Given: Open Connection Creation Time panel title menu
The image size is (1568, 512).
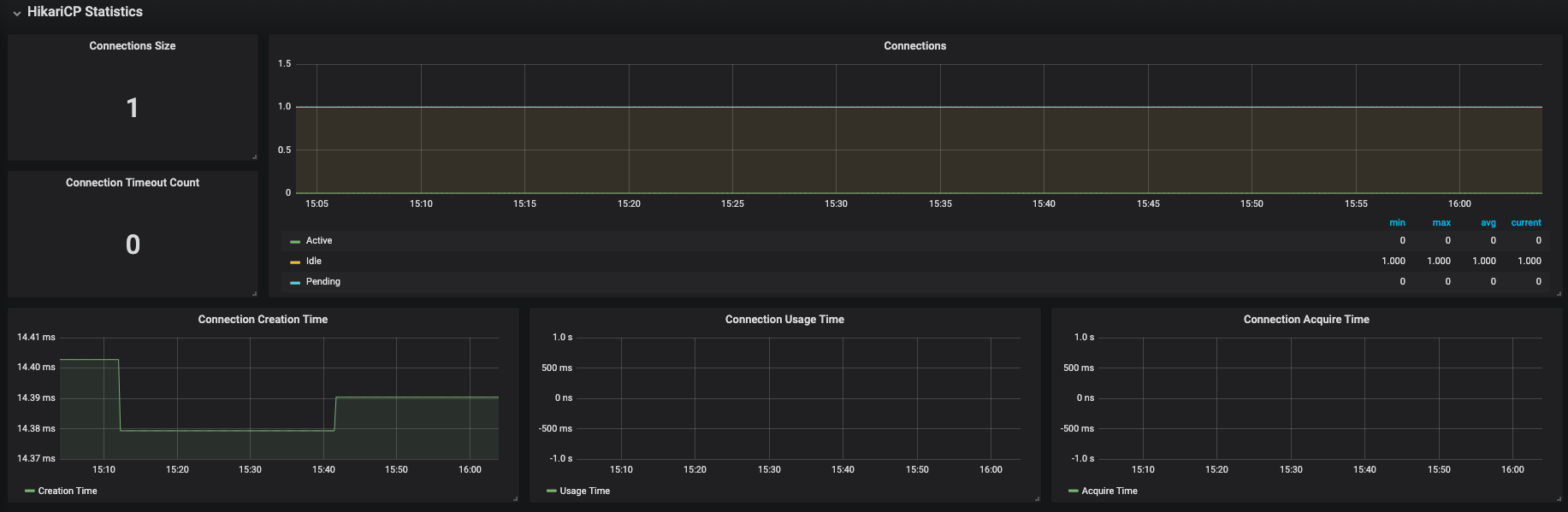Looking at the screenshot, I should 263,320.
